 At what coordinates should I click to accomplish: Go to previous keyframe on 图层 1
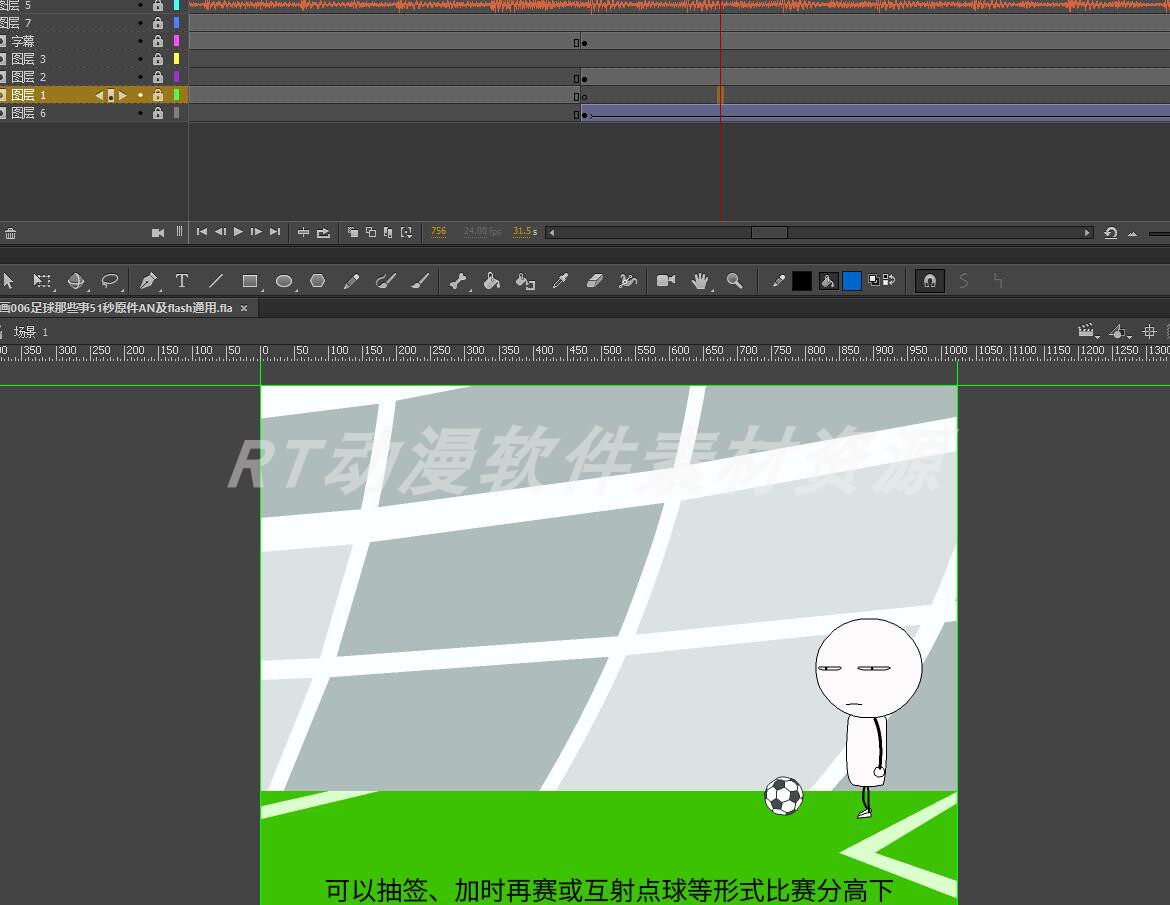pos(98,95)
